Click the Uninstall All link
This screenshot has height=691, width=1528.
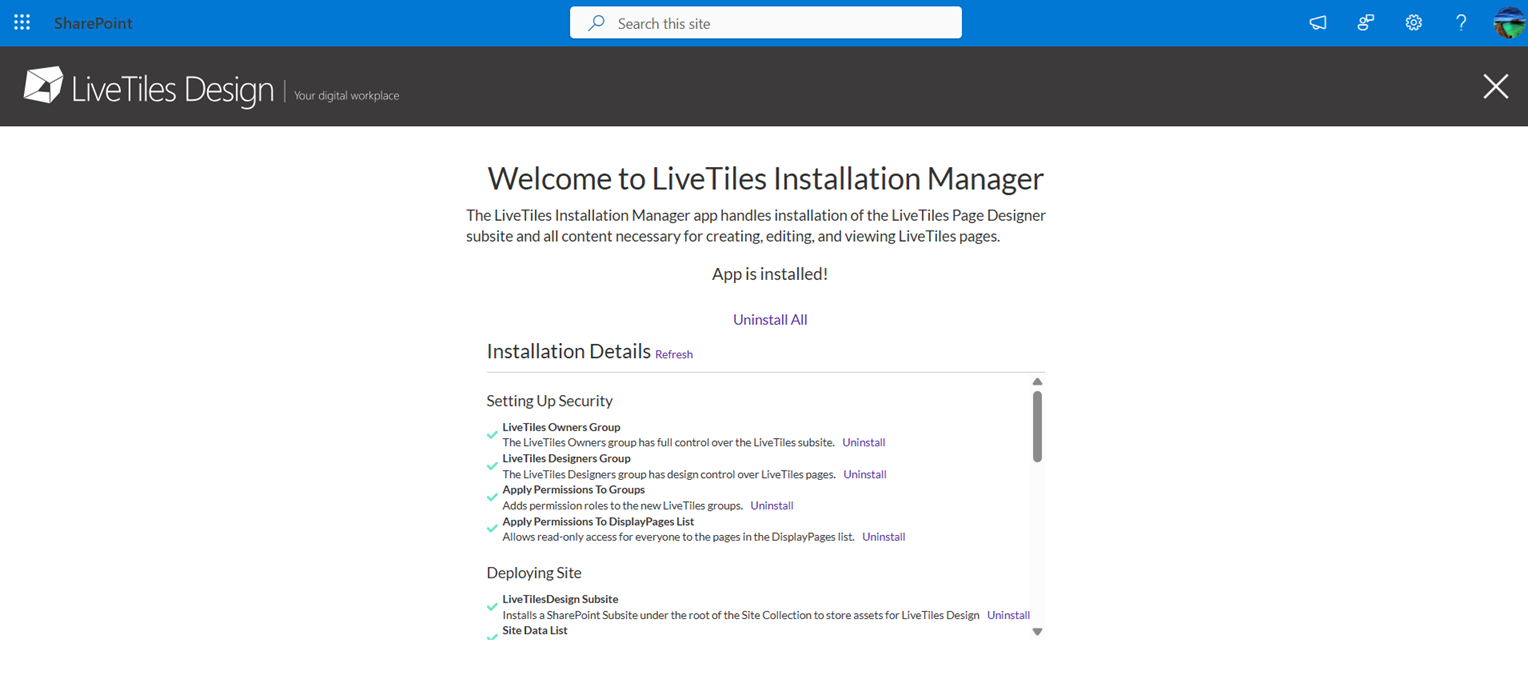click(770, 320)
